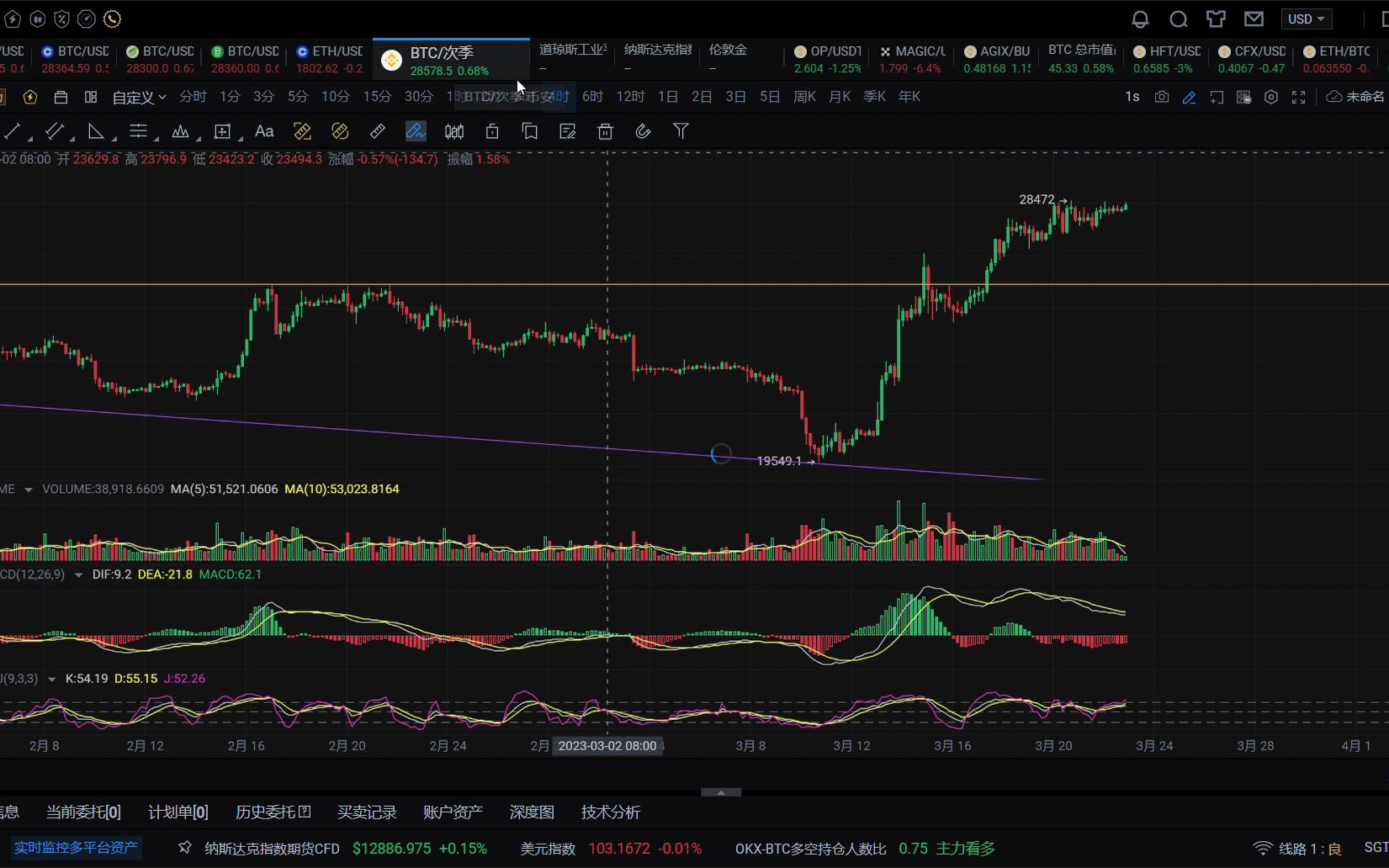Take a chart screenshot with camera icon
Image resolution: width=1389 pixels, height=868 pixels.
click(x=1162, y=97)
